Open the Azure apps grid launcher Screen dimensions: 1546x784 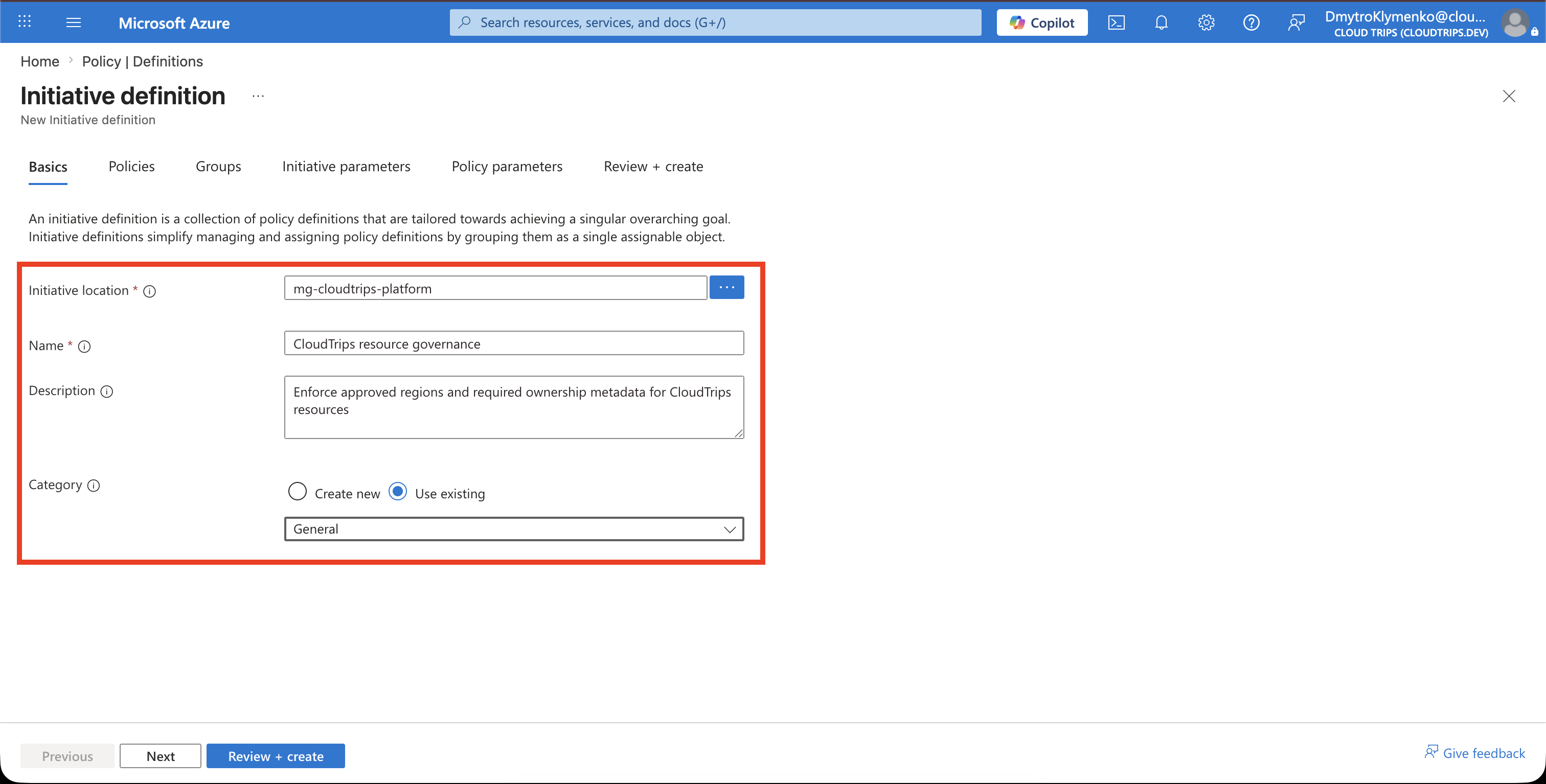coord(25,22)
